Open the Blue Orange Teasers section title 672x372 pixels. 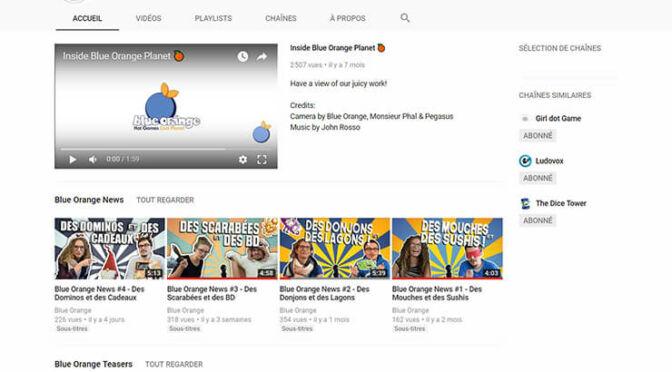pyautogui.click(x=93, y=364)
